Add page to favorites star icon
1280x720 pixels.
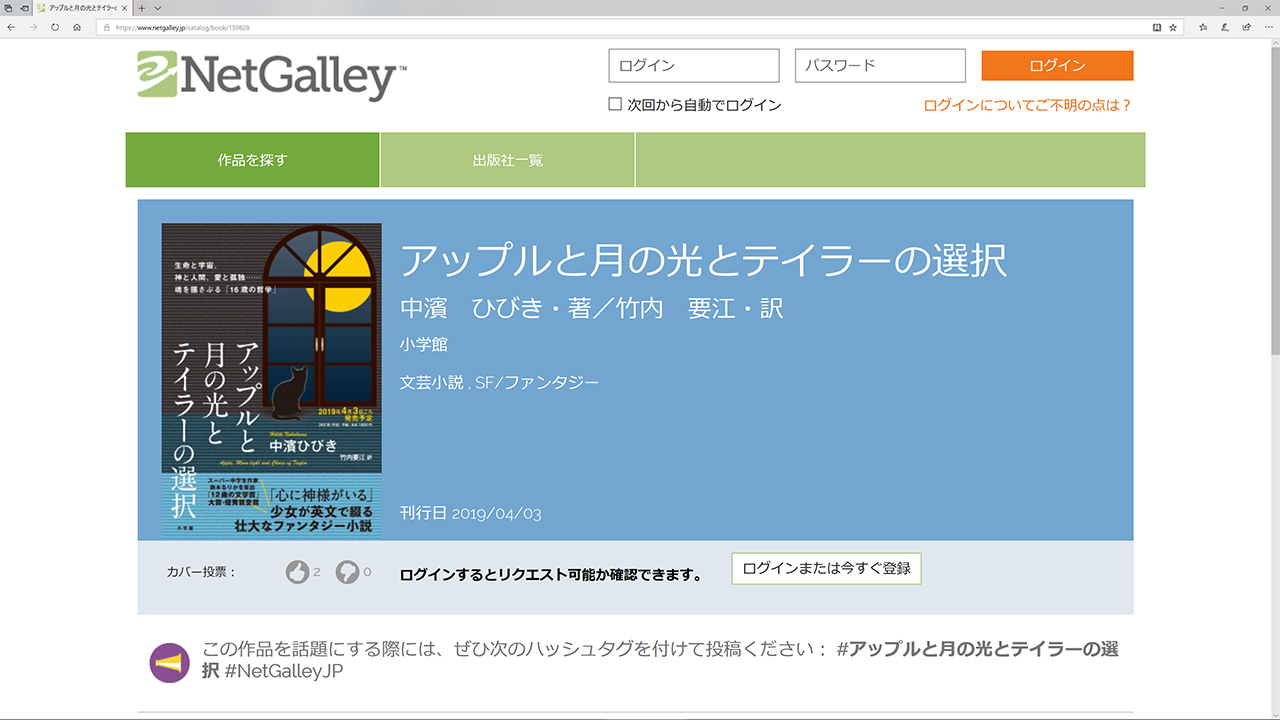[x=1173, y=27]
